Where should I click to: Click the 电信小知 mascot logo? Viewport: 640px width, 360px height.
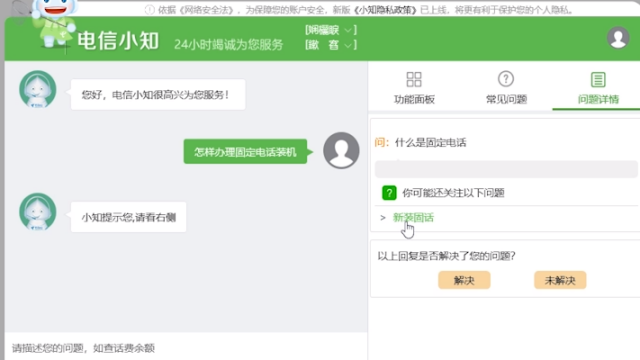coord(54,24)
